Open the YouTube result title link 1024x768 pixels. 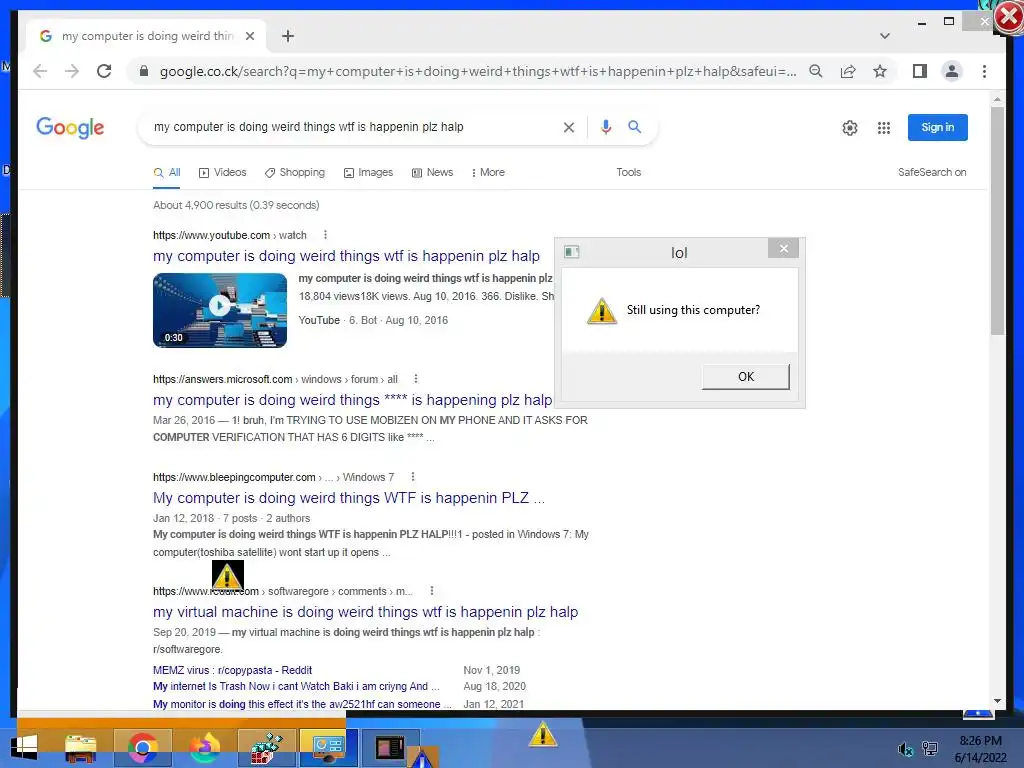[x=346, y=256]
